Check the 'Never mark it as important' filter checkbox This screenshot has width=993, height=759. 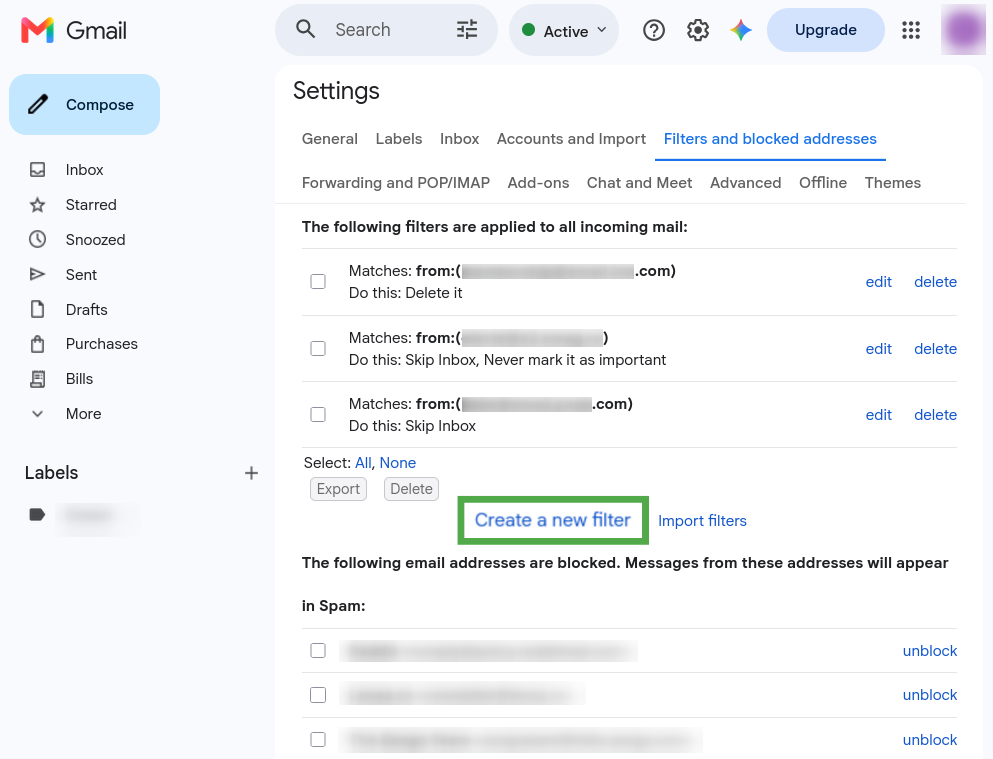click(318, 349)
